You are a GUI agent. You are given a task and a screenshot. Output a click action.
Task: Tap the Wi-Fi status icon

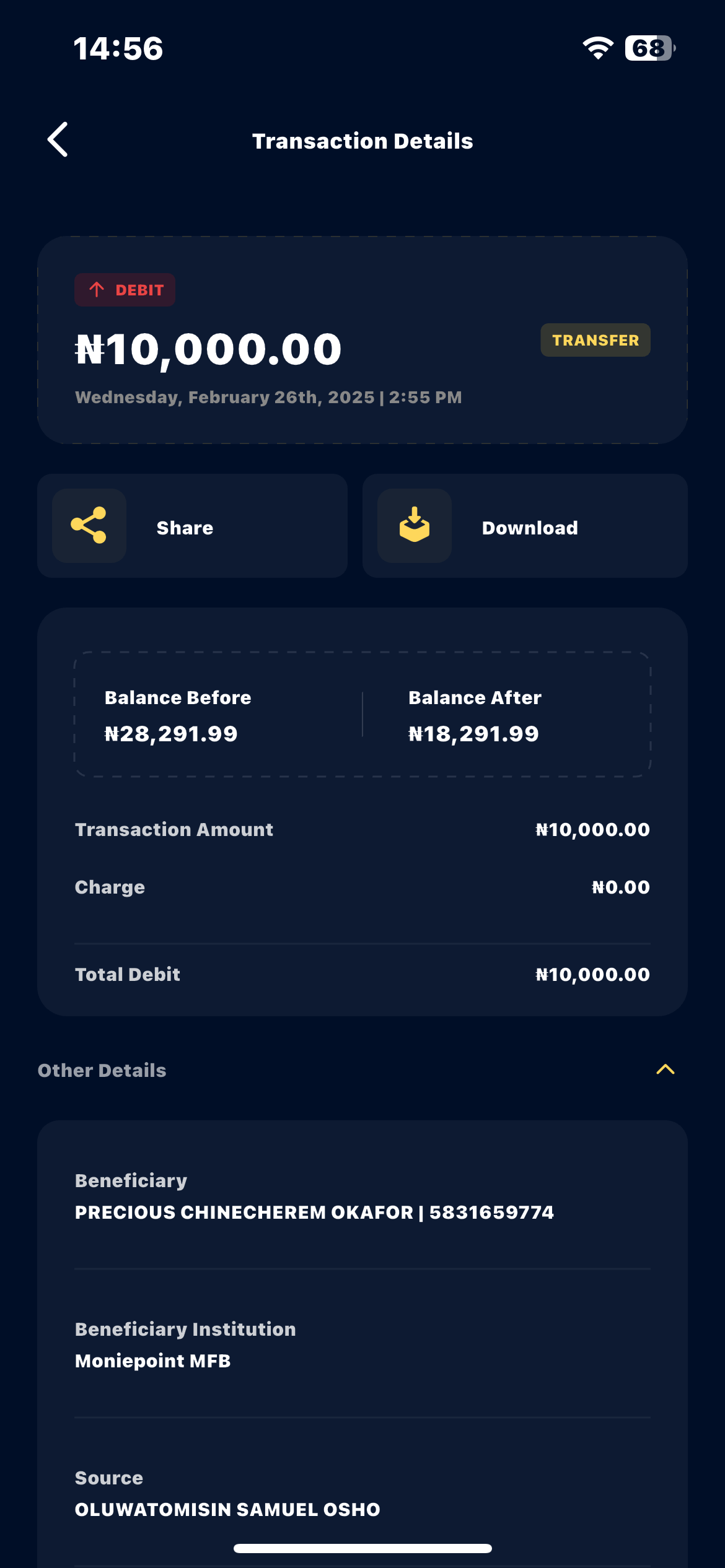[597, 48]
